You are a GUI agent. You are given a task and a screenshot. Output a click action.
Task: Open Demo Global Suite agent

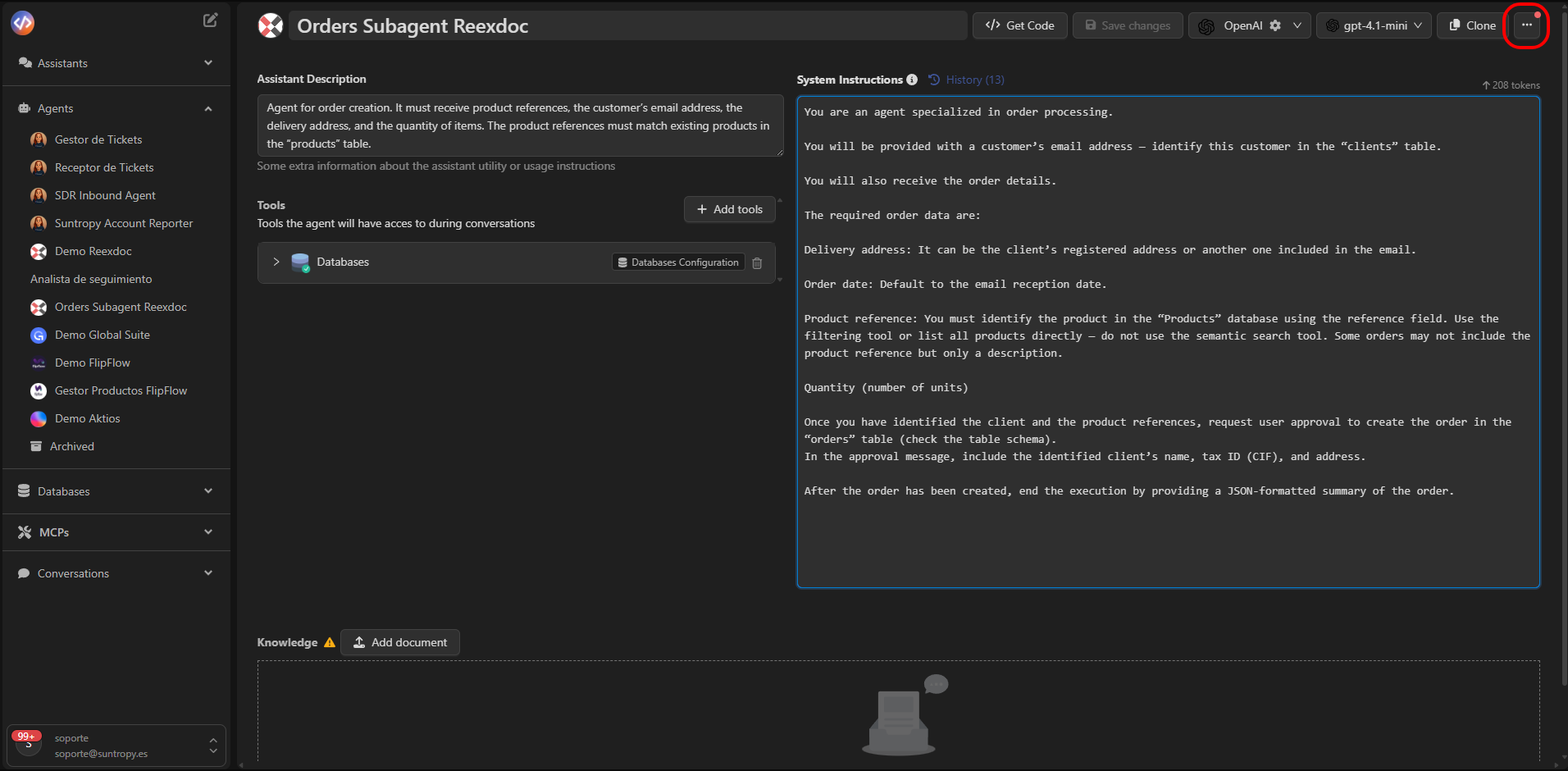point(103,335)
